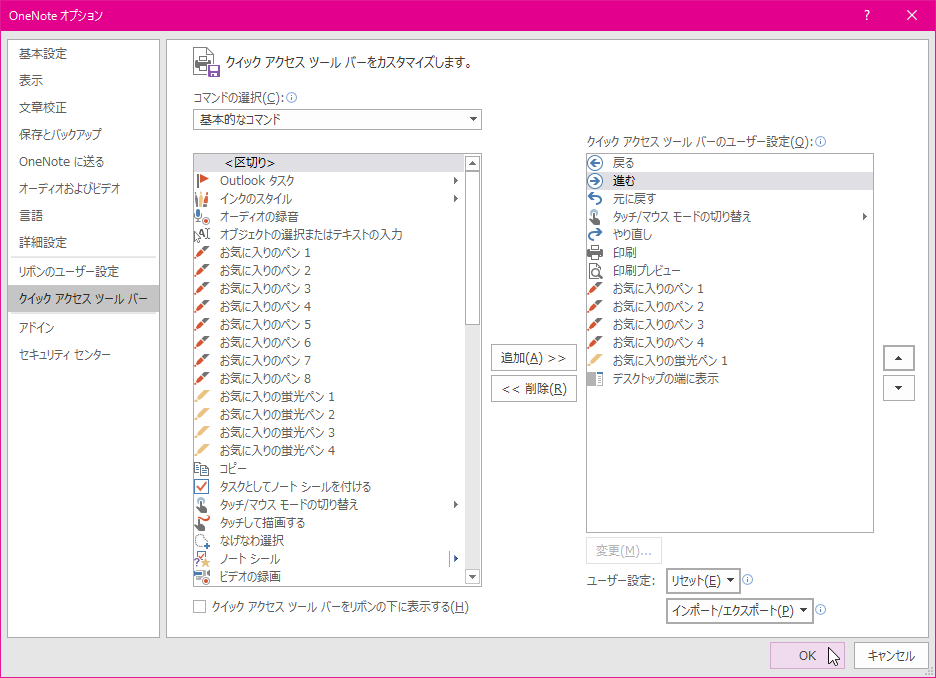936x678 pixels.
Task: Click お気に入りのペン 1 icon in right list
Action: (x=595, y=289)
